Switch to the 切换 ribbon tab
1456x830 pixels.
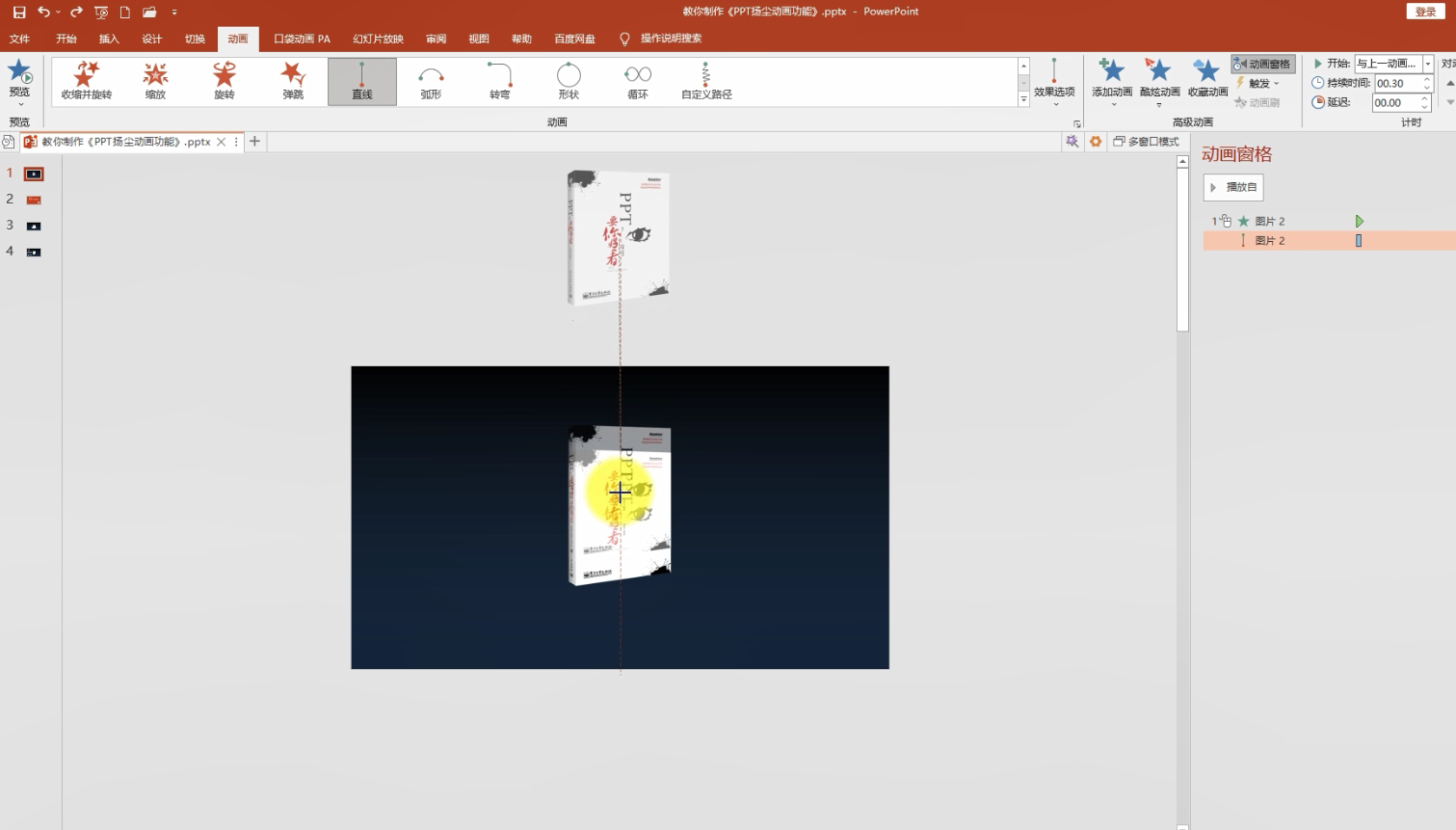196,39
